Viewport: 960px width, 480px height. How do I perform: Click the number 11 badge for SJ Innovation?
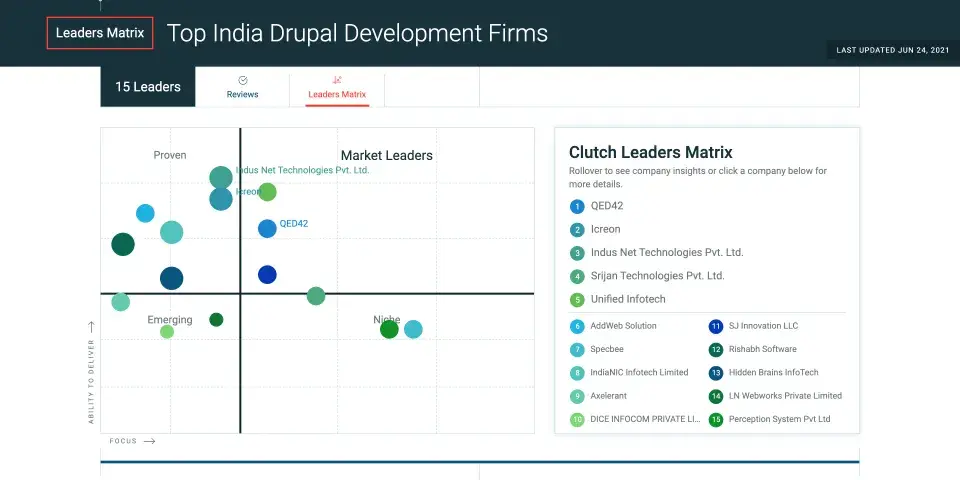tap(716, 326)
